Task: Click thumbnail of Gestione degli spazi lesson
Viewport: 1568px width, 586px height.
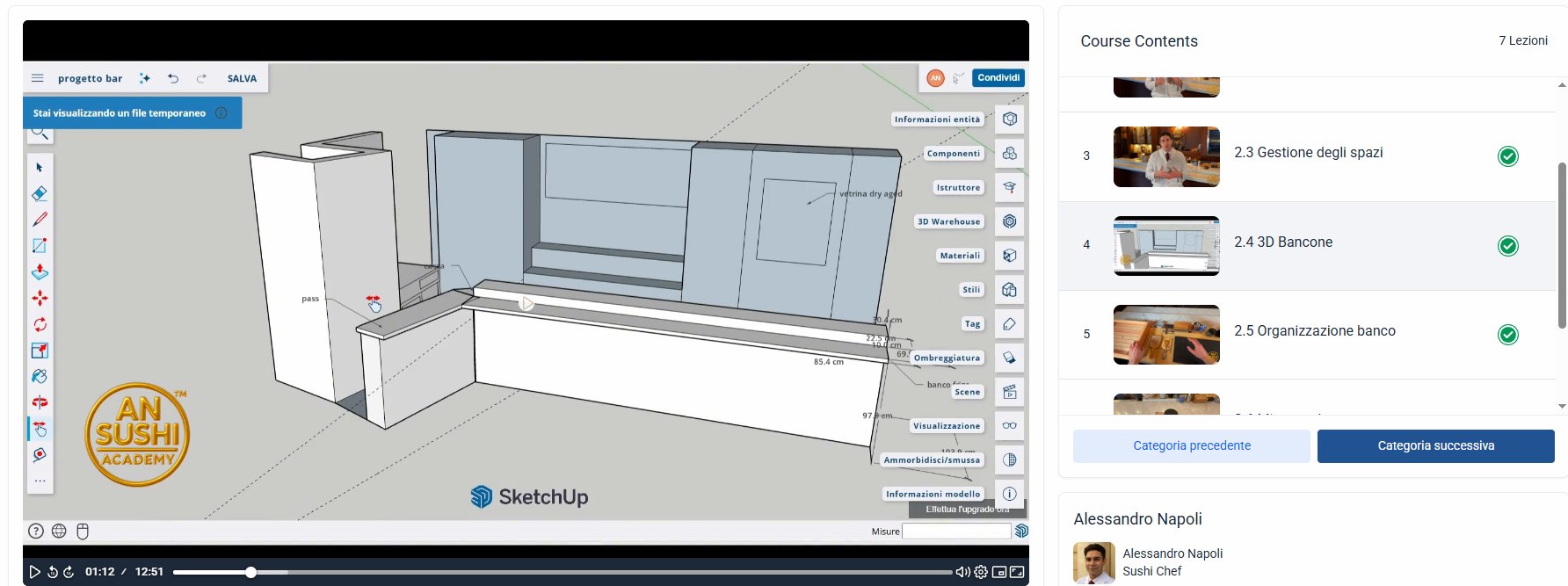Action: pos(1166,156)
